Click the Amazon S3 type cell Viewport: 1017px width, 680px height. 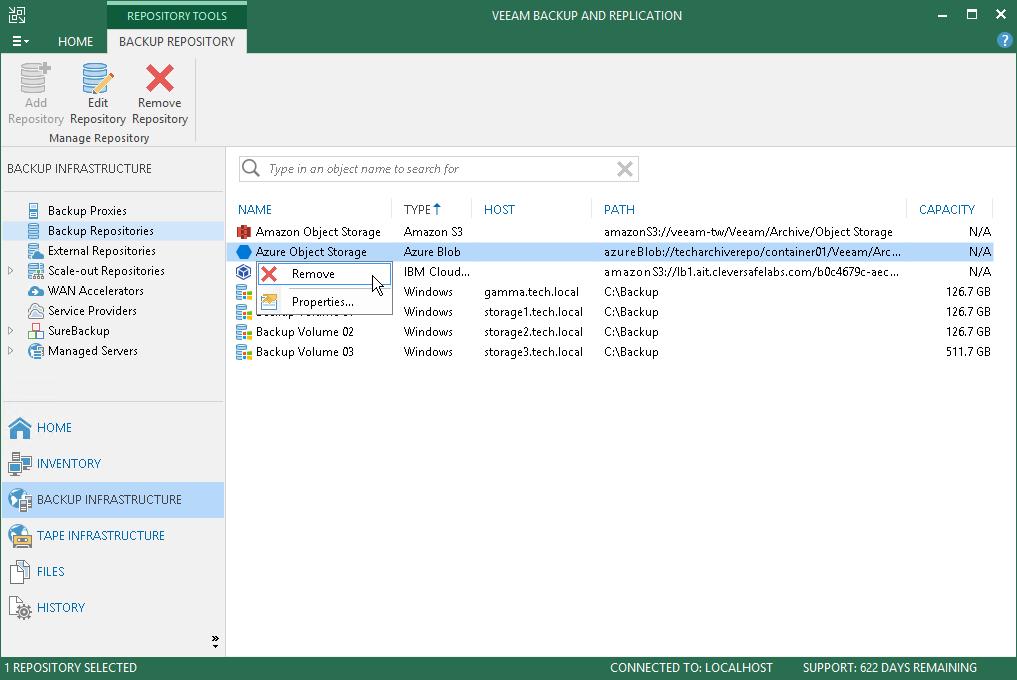pos(433,232)
